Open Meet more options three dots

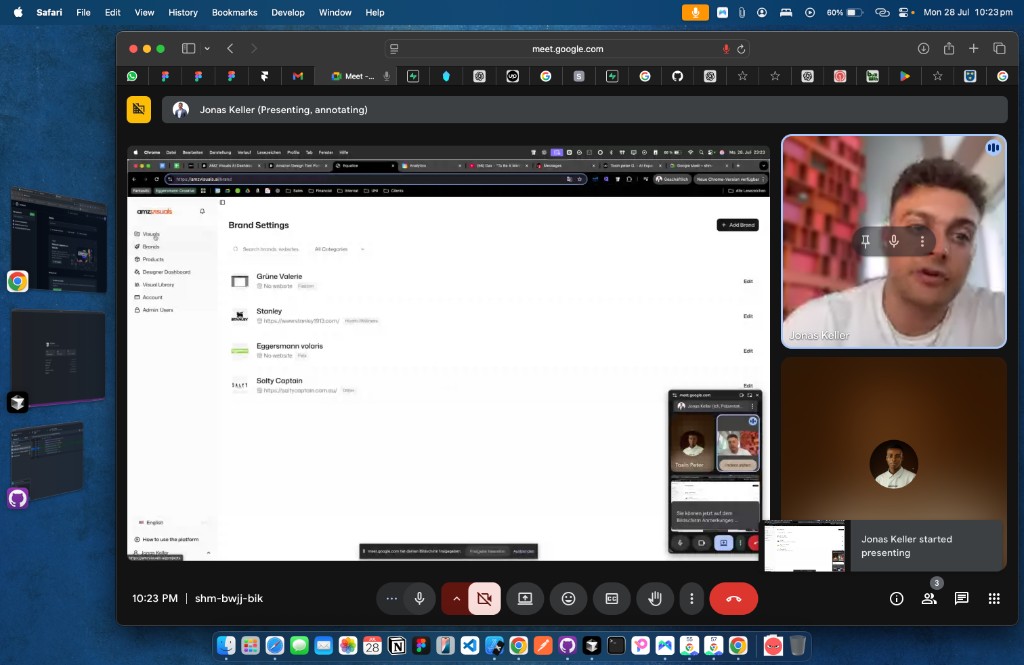click(692, 598)
